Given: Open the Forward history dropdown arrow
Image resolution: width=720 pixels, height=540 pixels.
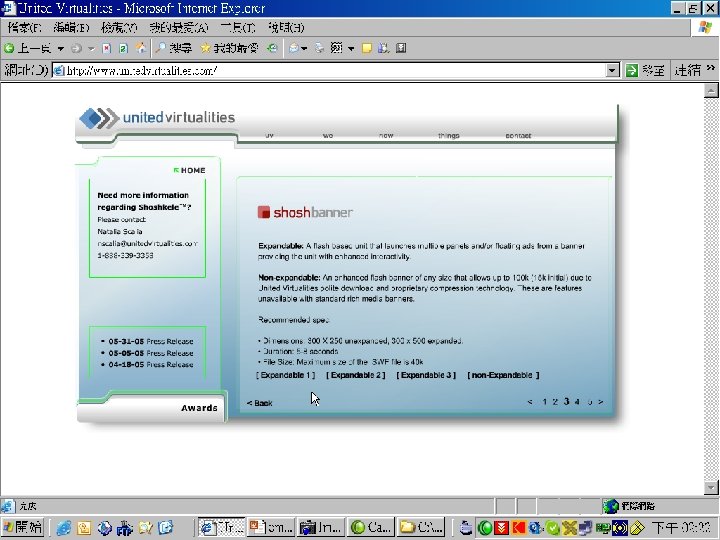Looking at the screenshot, I should coord(91,49).
